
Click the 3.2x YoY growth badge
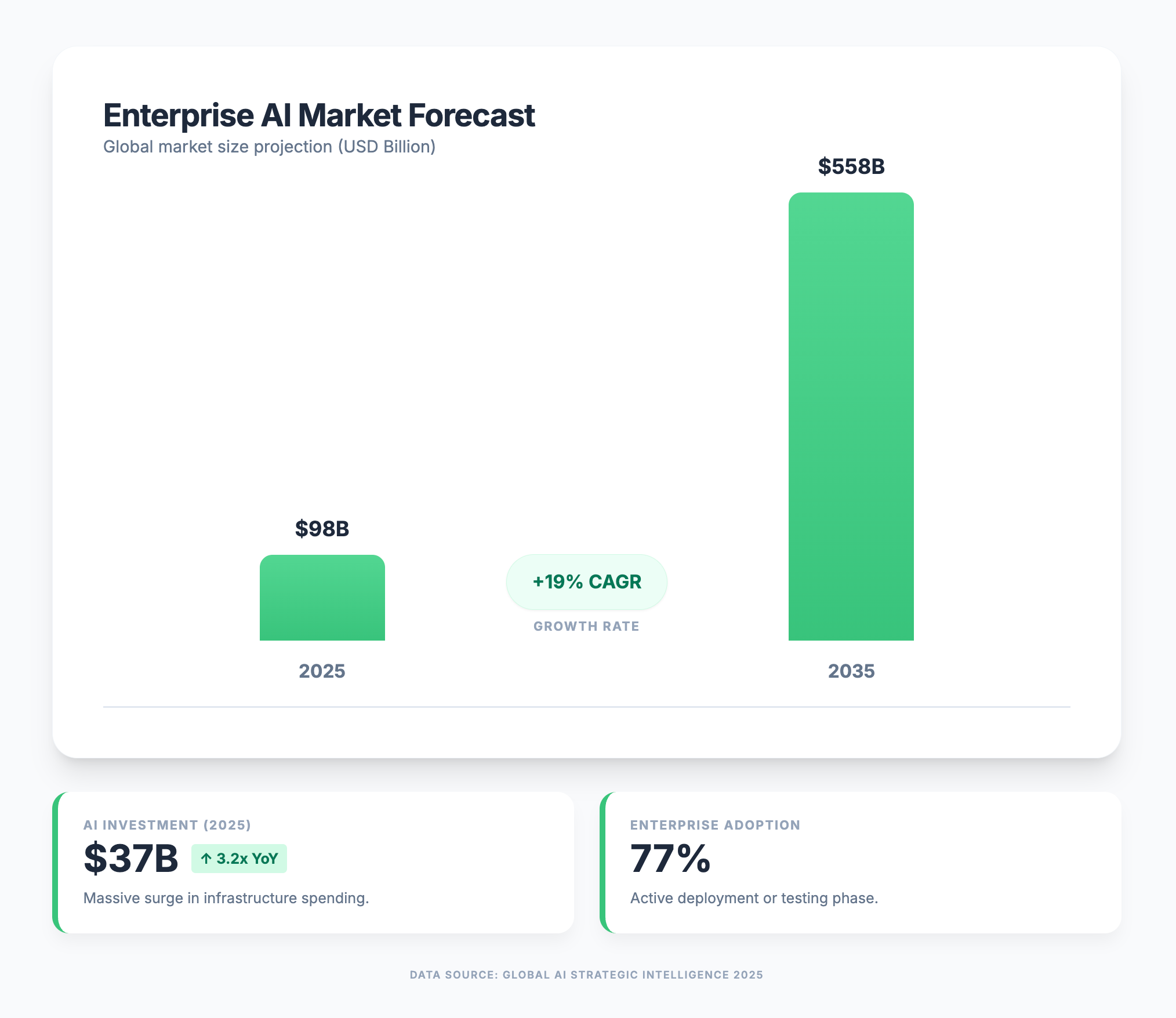tap(239, 859)
